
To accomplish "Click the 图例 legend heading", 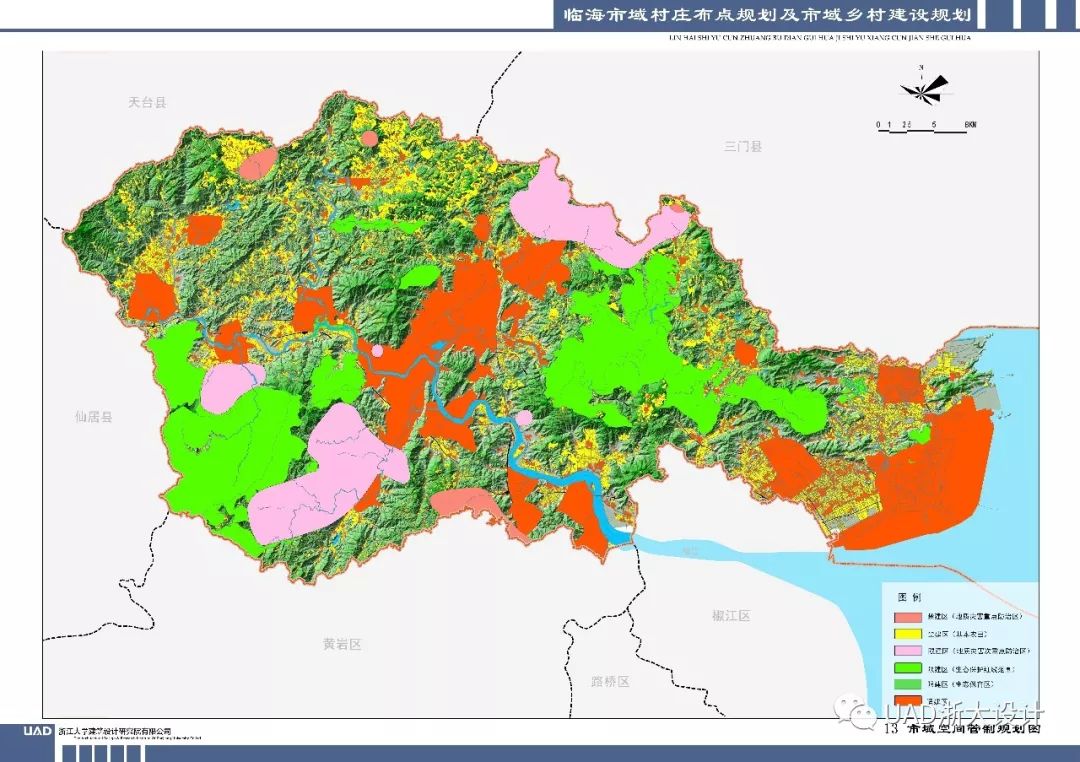I will pos(907,597).
